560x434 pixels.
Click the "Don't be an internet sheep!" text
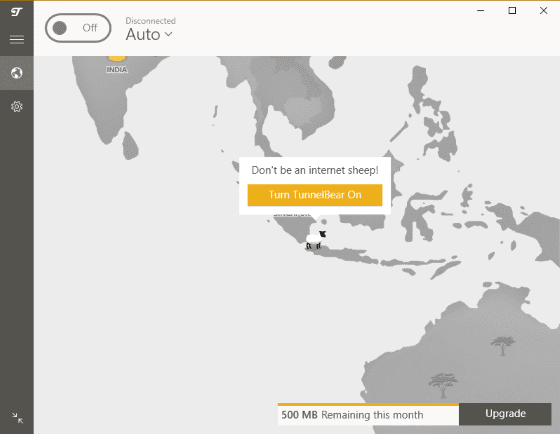315,170
